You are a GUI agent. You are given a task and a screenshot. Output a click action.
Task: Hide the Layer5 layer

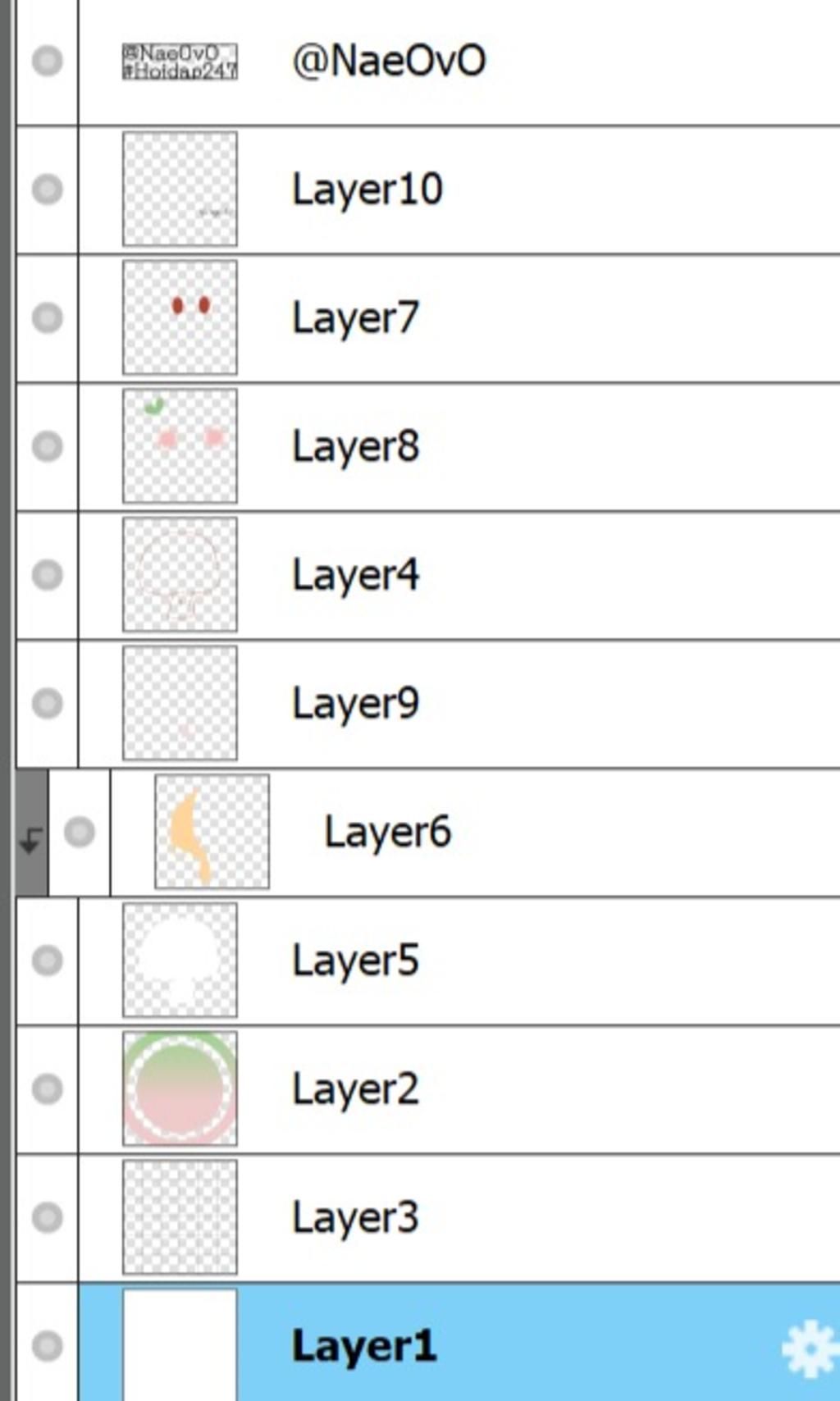(x=47, y=960)
